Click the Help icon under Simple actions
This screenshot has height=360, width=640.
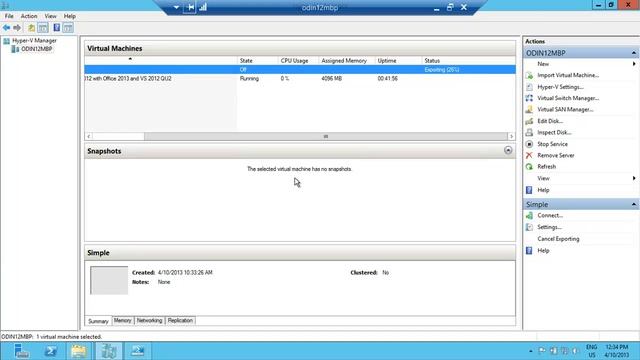(529, 251)
